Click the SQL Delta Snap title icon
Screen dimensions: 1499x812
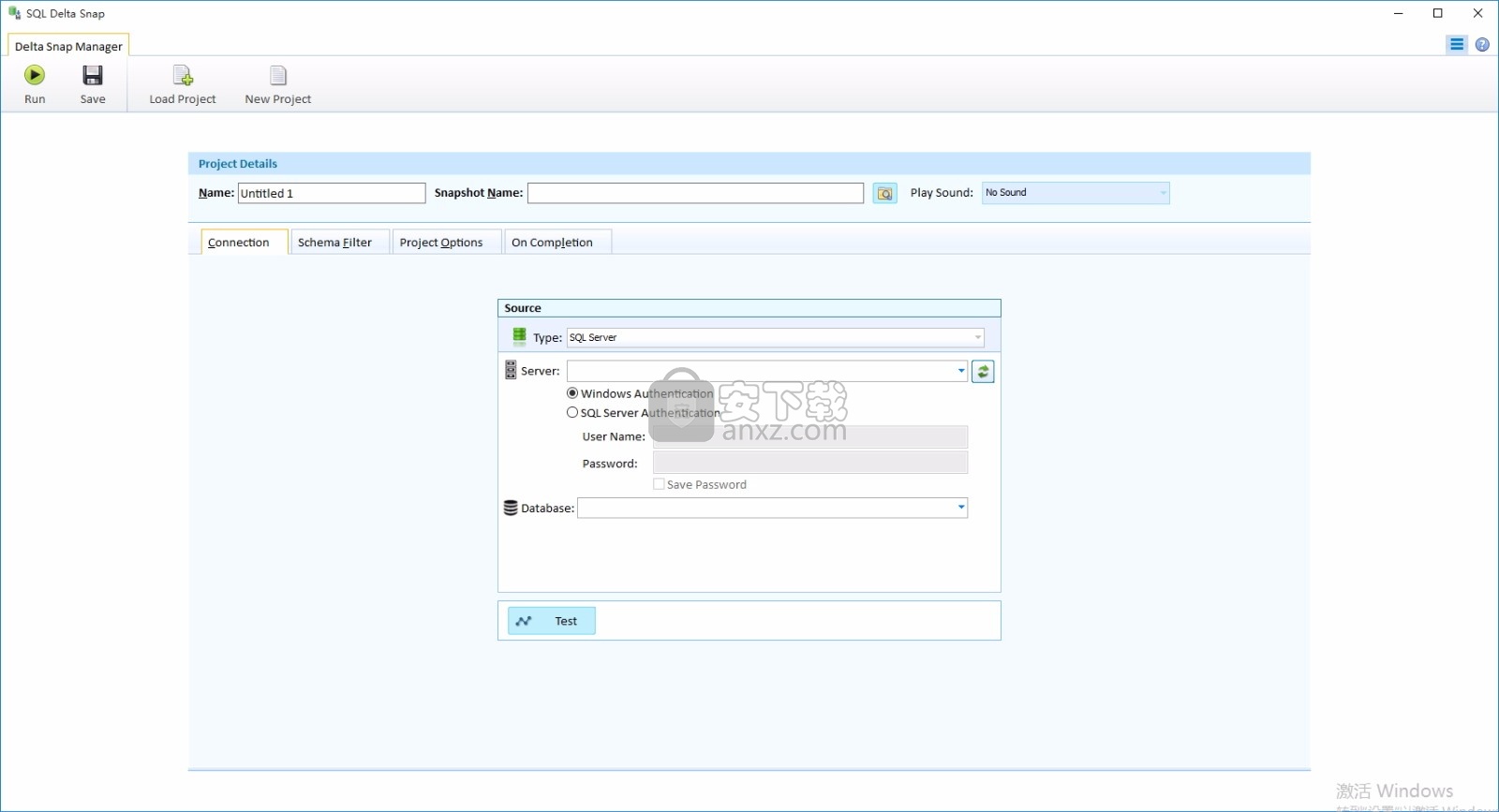pyautogui.click(x=14, y=13)
